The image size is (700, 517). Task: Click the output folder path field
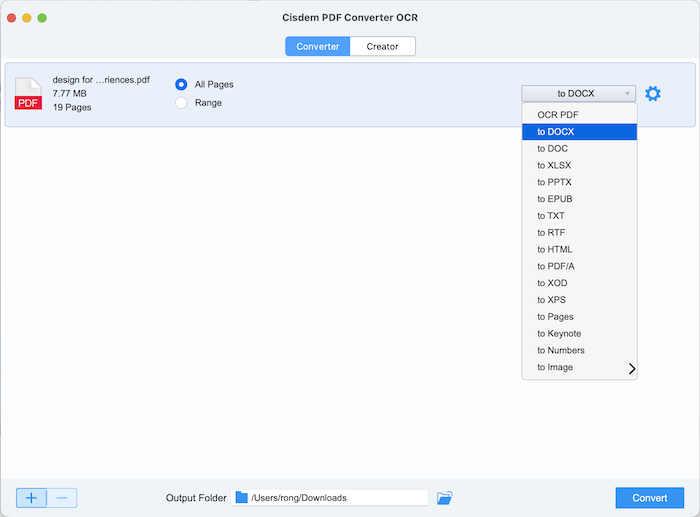tap(329, 498)
